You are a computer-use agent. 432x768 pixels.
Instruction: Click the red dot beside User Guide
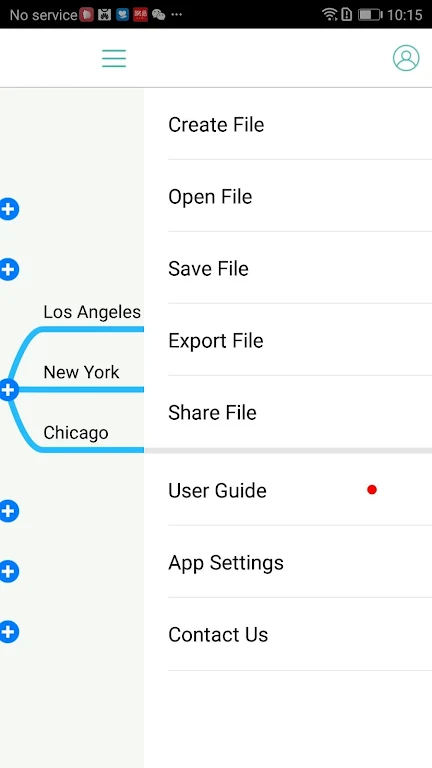(x=372, y=489)
